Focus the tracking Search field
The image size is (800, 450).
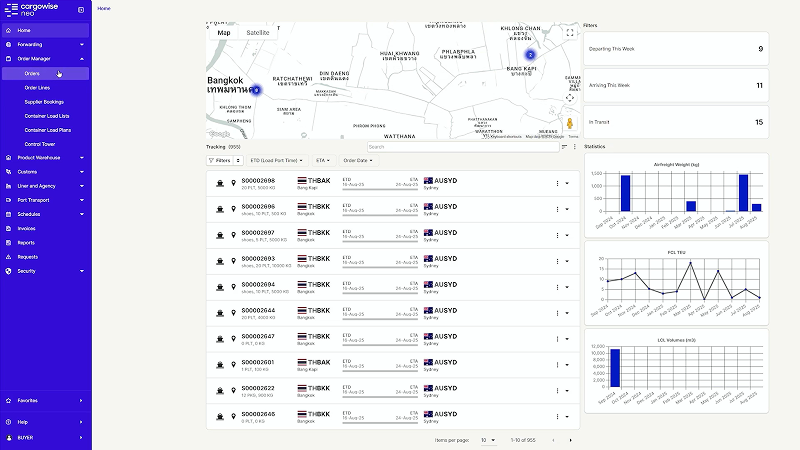463,147
